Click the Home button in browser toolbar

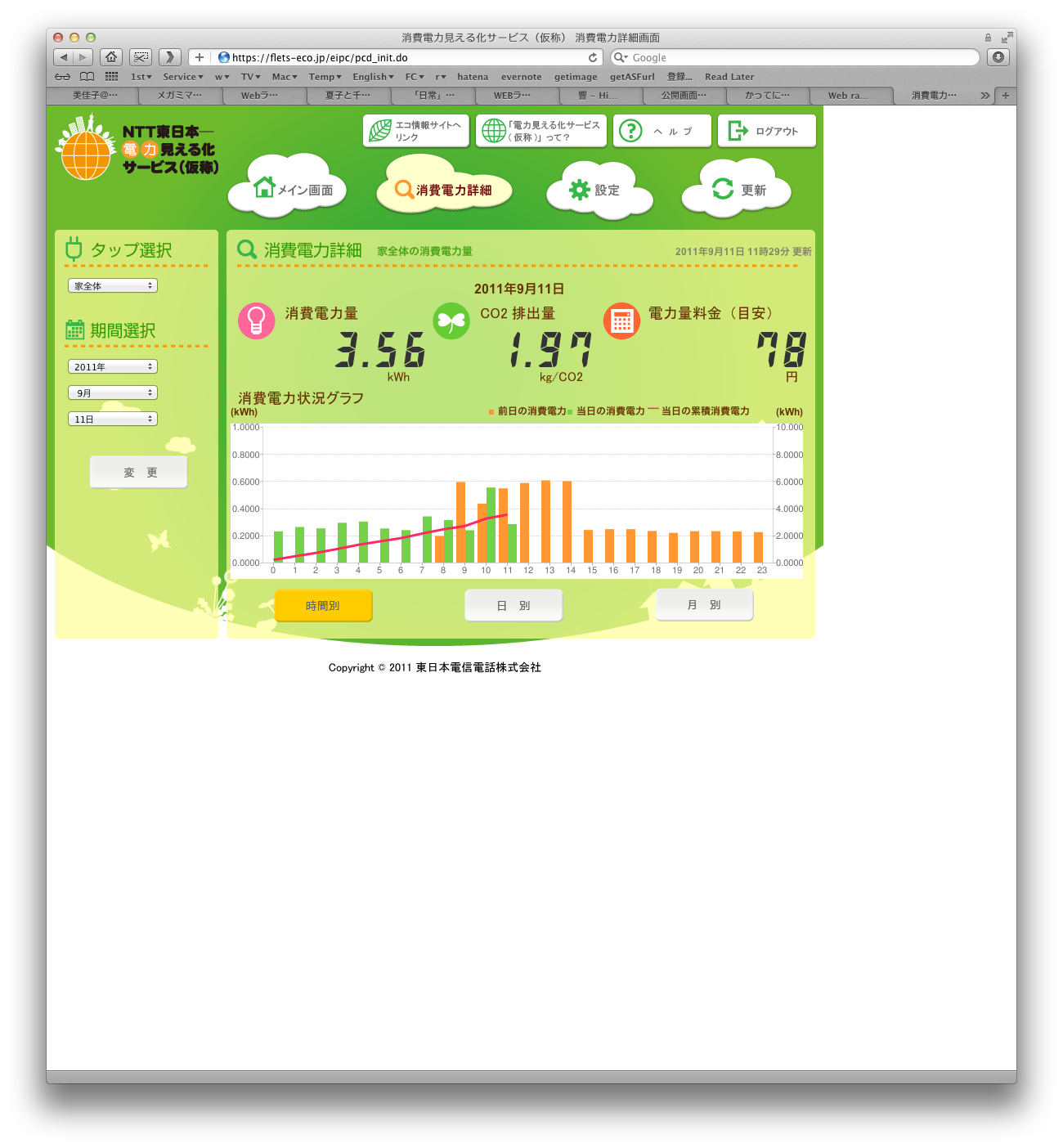click(x=111, y=57)
